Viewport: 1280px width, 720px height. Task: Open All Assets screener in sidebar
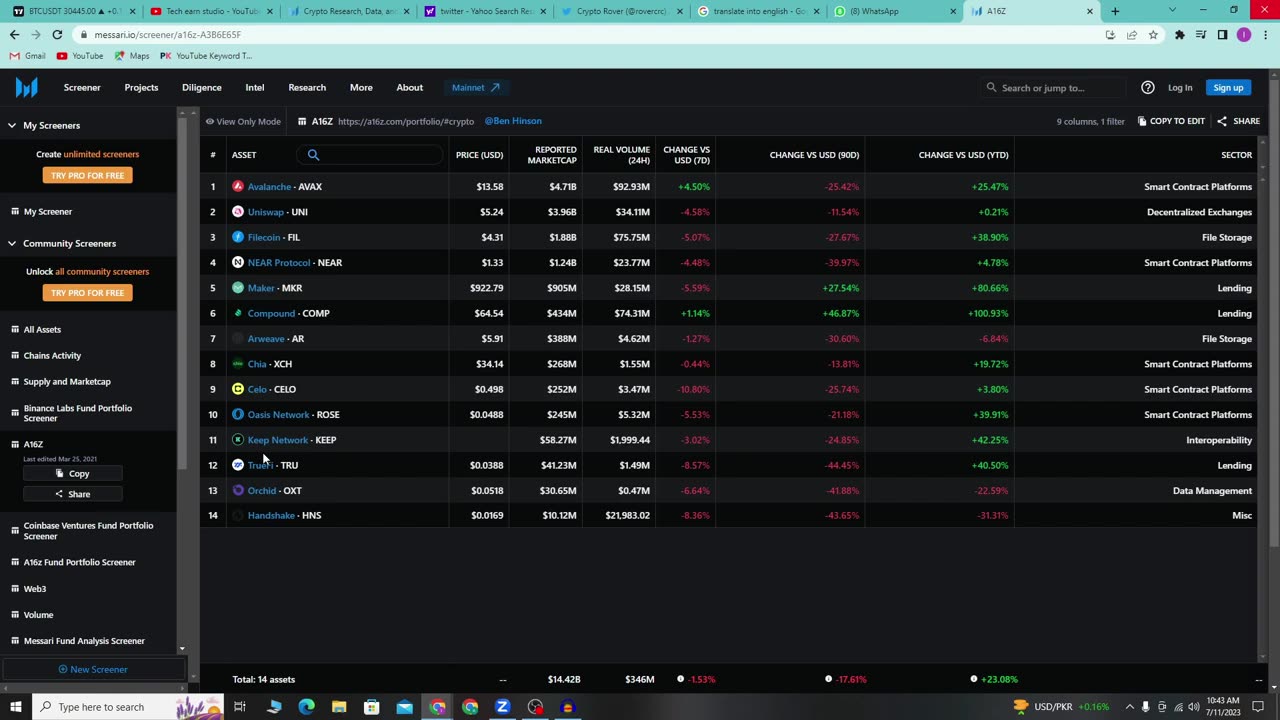(x=42, y=329)
